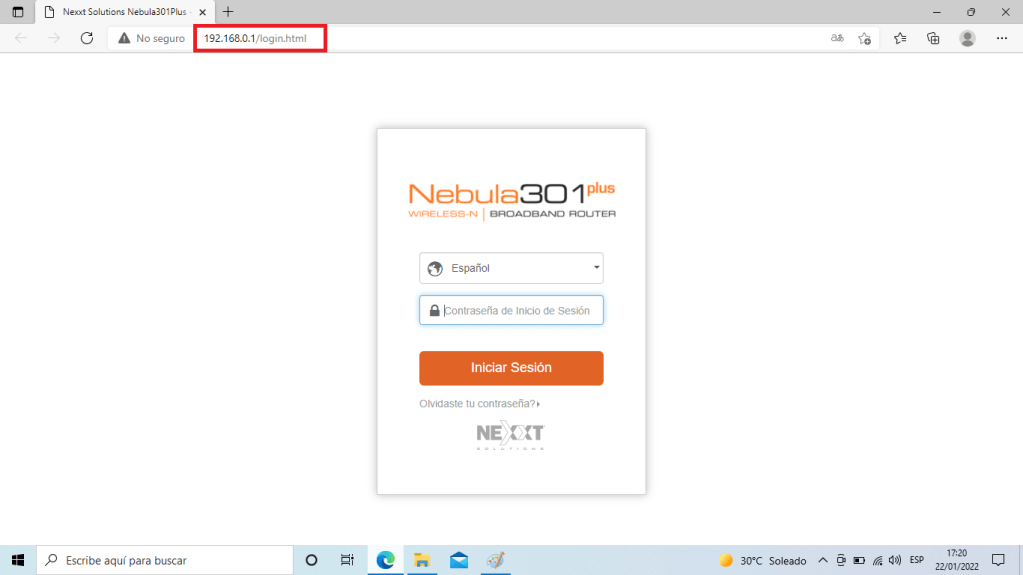Viewport: 1023px width, 575px height.
Task: Expand 'Olvidaste tu contraseña?' hint
Action: click(x=479, y=404)
